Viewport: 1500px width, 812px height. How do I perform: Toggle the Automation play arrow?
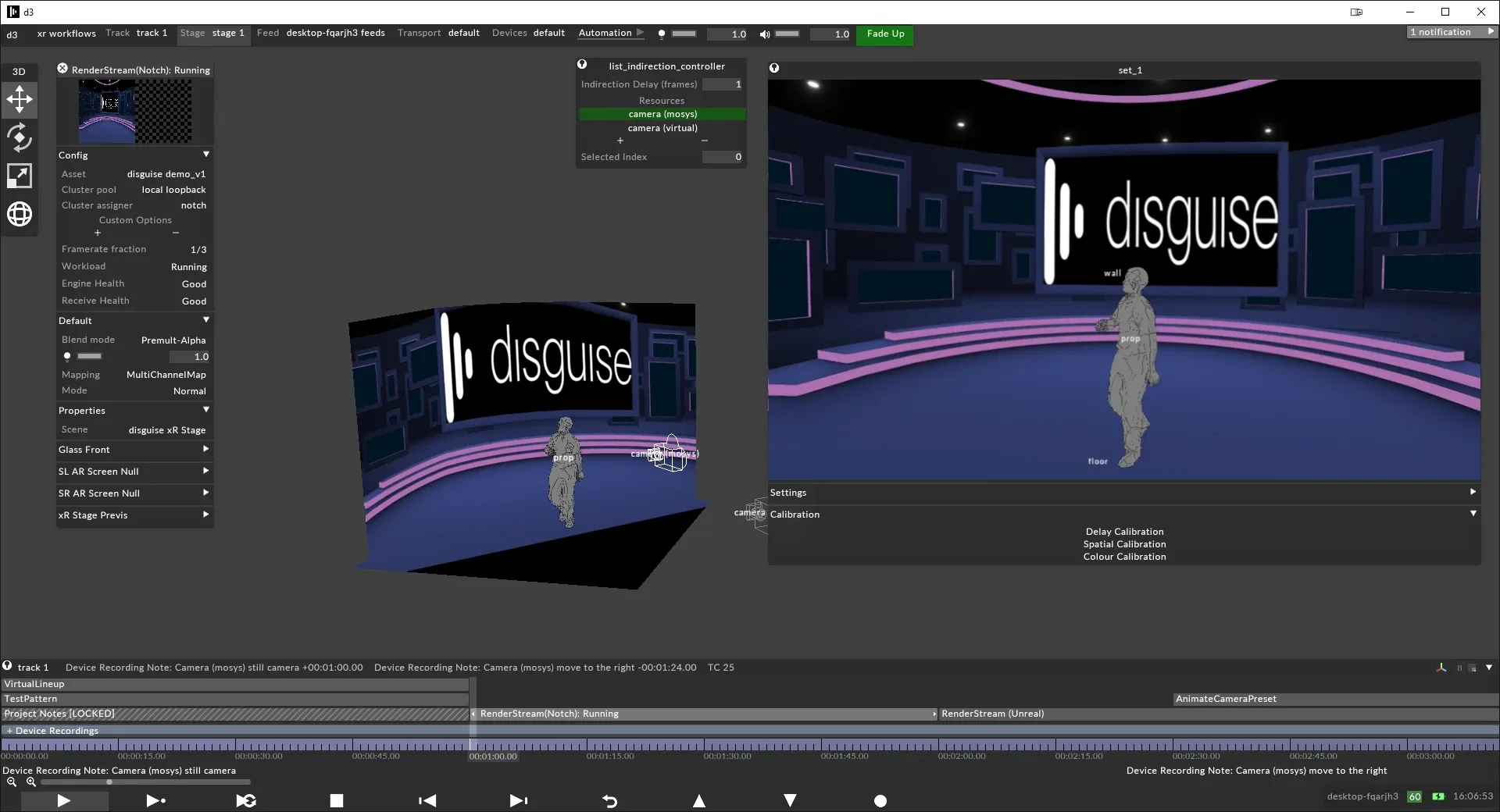pyautogui.click(x=641, y=33)
